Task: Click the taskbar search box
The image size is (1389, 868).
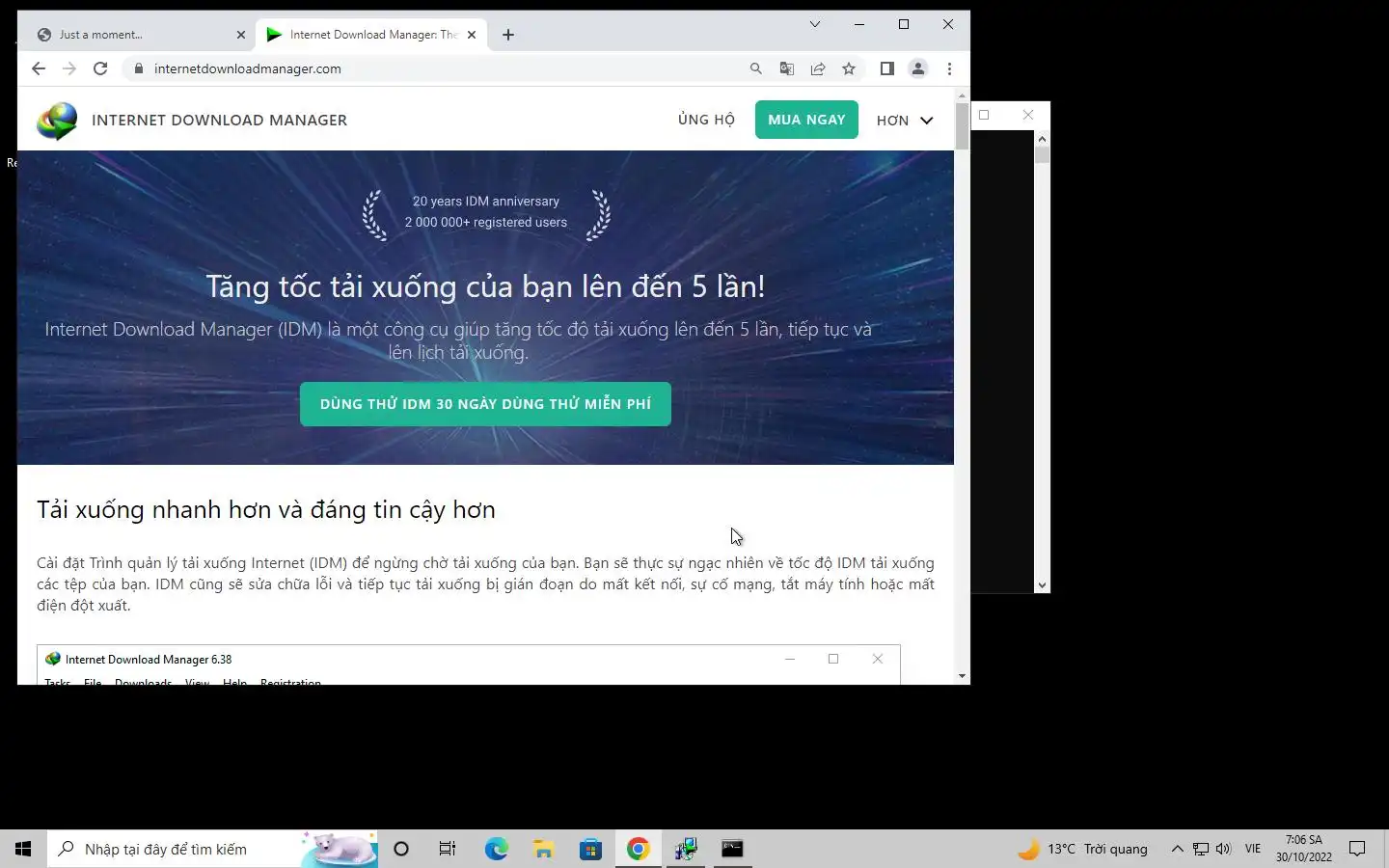Action: pos(212,849)
